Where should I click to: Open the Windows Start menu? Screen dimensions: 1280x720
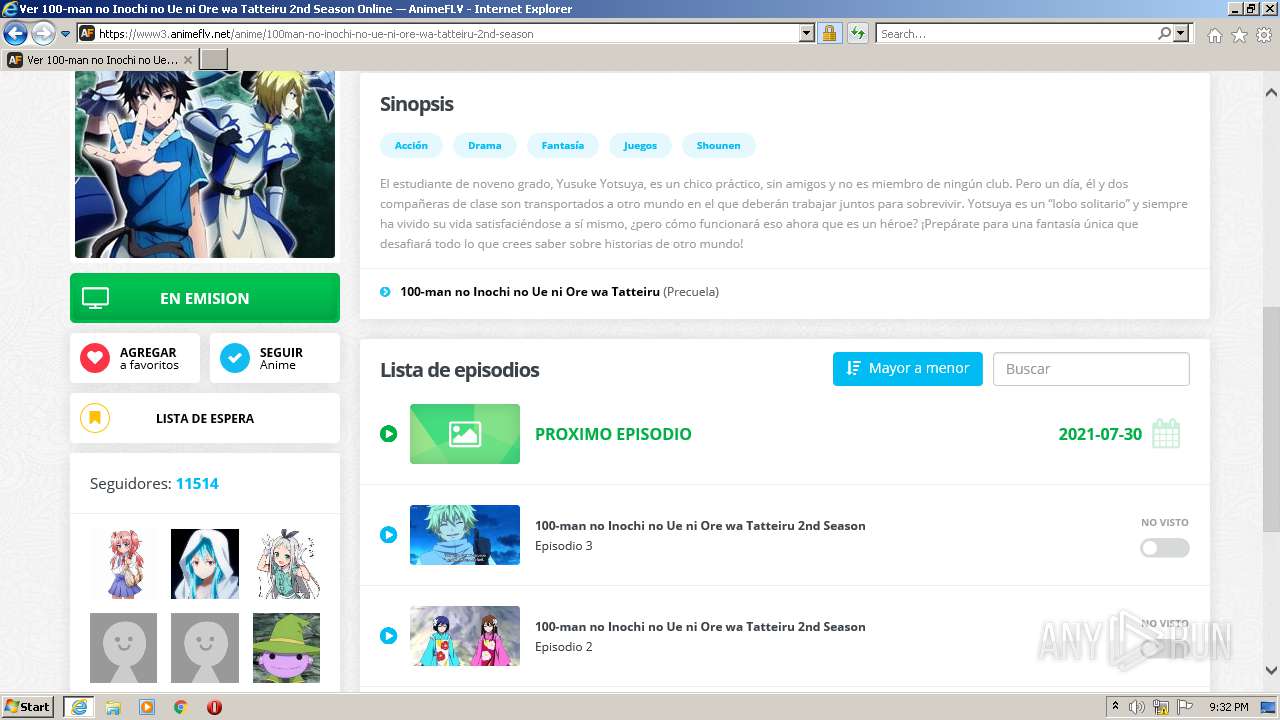pyautogui.click(x=28, y=706)
